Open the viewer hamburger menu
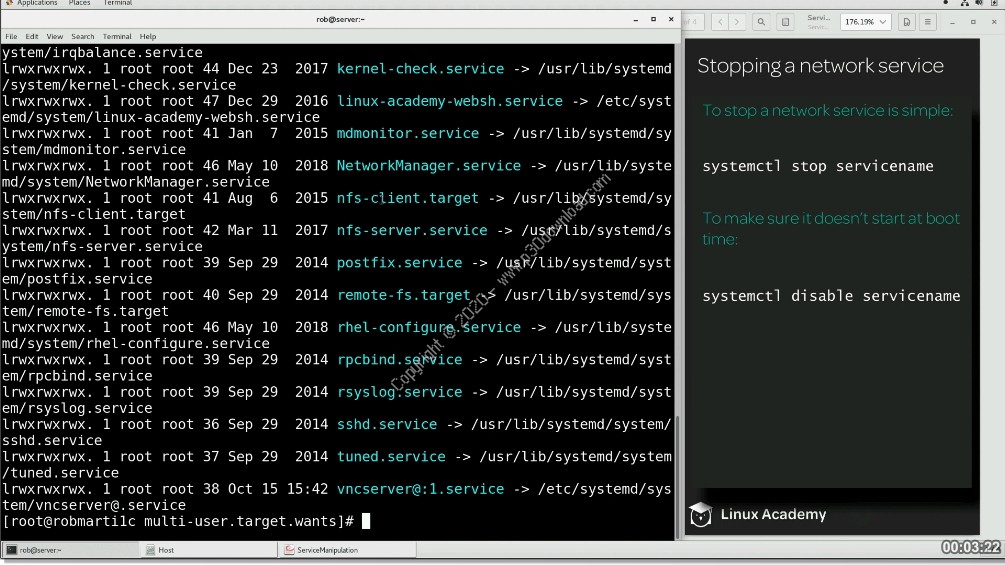1005x565 pixels. [x=929, y=21]
